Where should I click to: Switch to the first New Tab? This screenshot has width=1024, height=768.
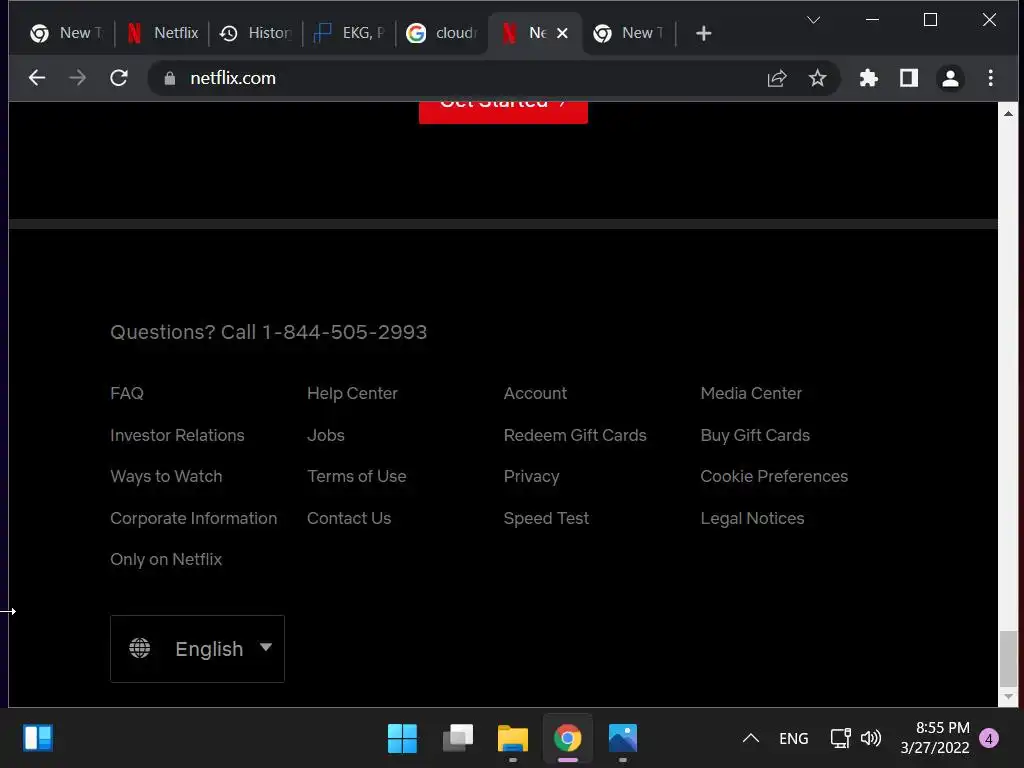pos(67,33)
